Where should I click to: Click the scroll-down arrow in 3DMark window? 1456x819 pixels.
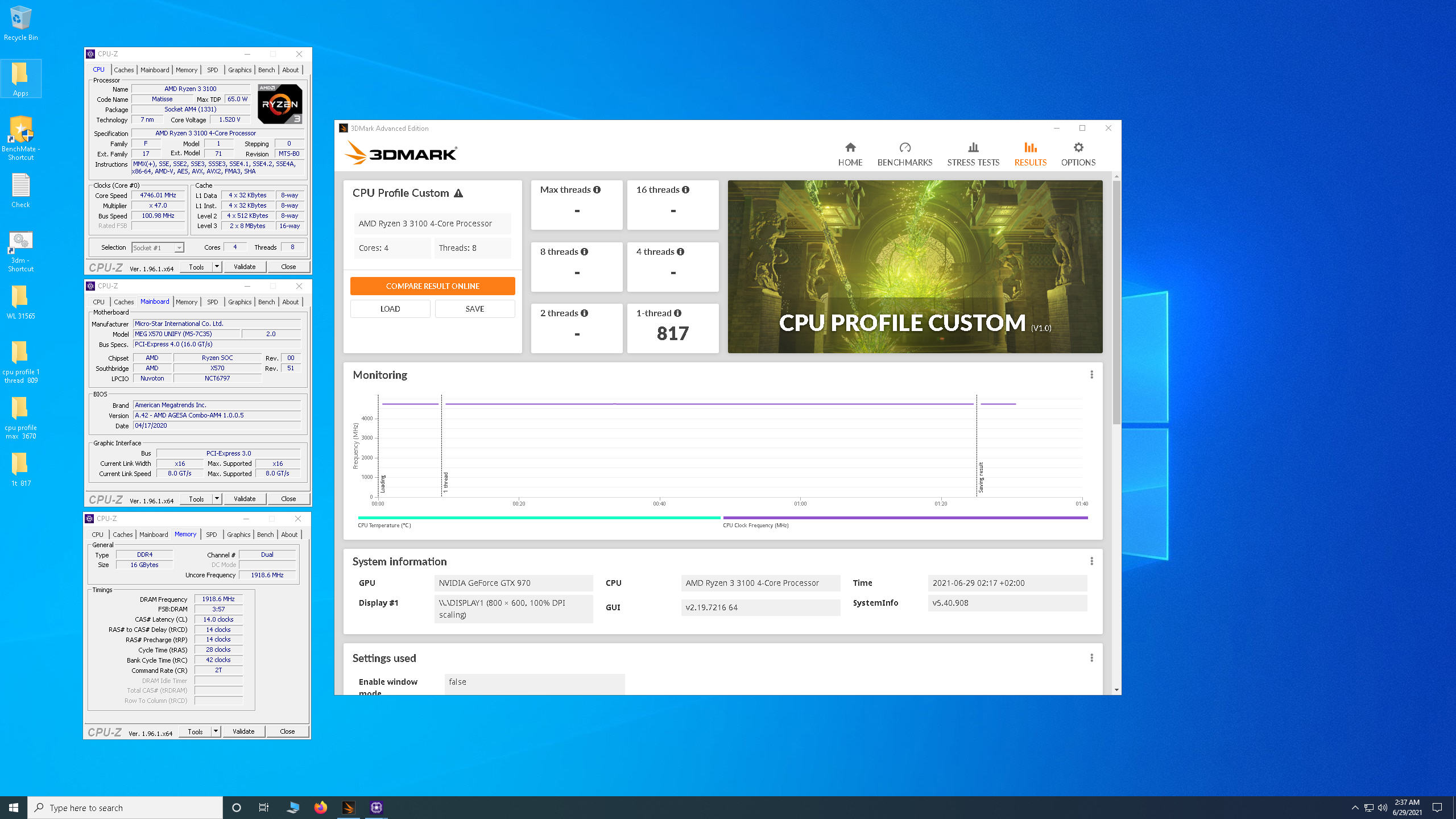click(1116, 690)
